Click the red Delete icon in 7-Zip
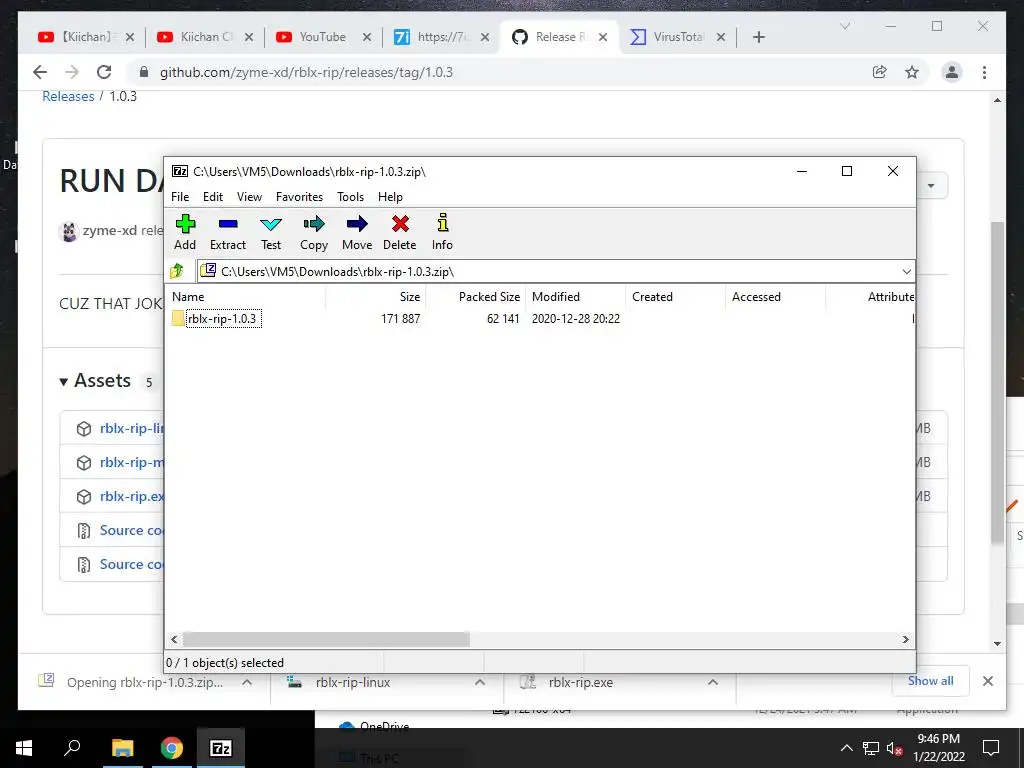Viewport: 1024px width, 768px height. 400,232
